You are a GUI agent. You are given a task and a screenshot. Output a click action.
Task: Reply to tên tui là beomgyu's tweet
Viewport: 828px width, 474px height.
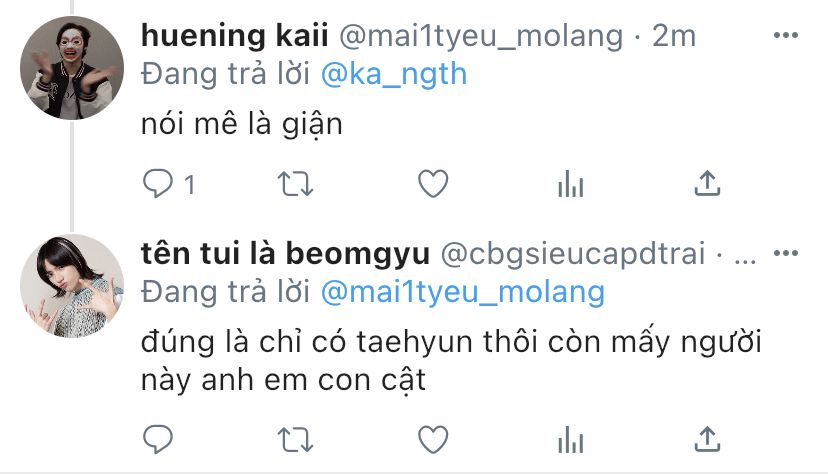point(158,440)
